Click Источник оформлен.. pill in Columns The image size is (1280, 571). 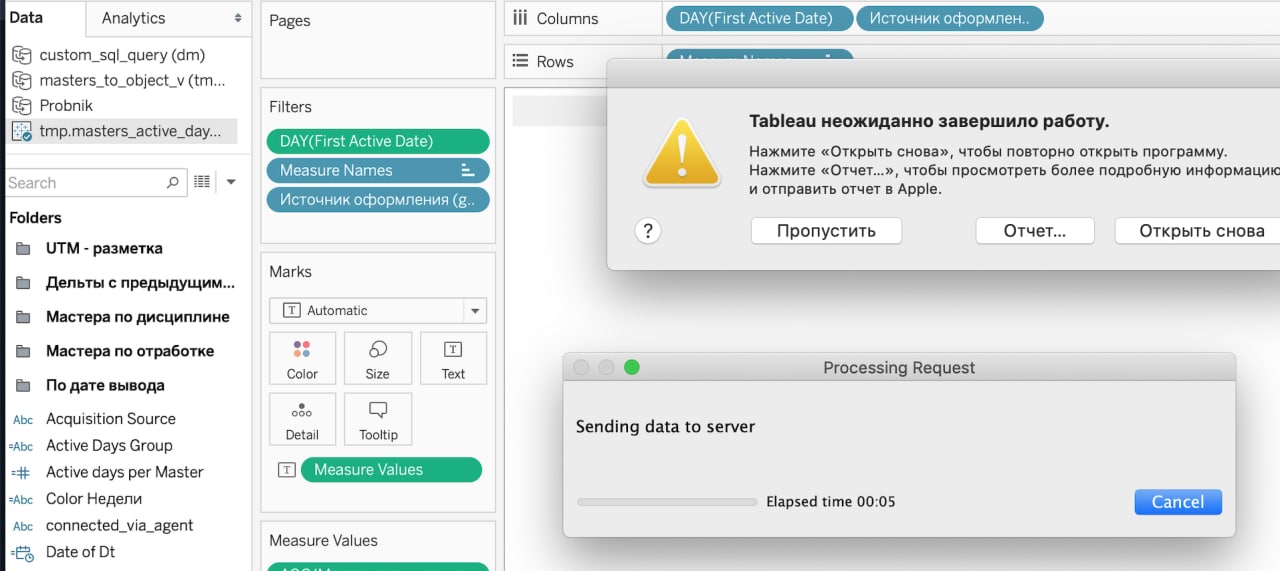[x=950, y=18]
